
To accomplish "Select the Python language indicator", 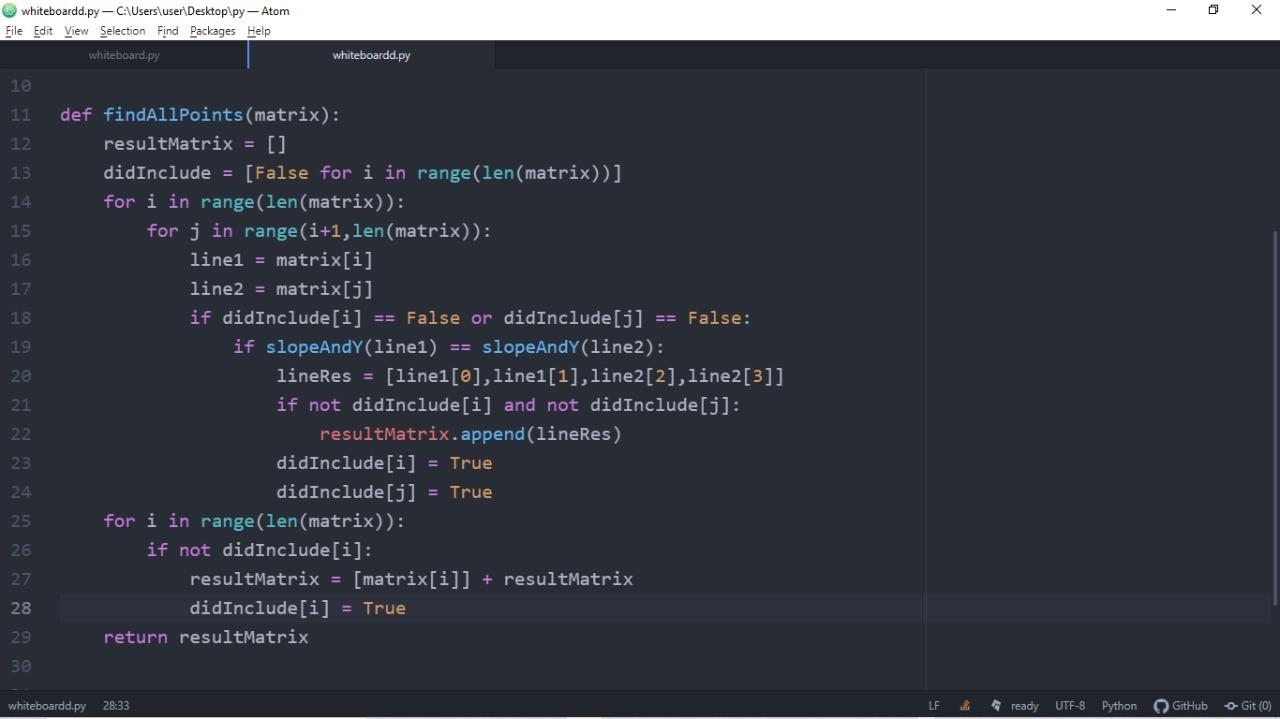I will click(x=1118, y=705).
